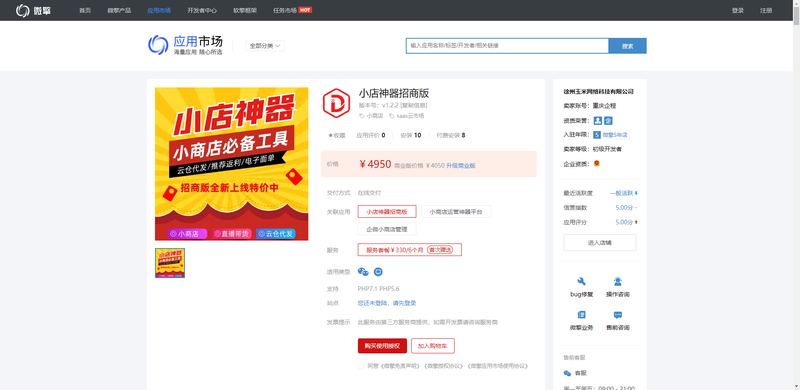
Task: Click the 信誉指数 5.00分 value
Action: [x=624, y=208]
